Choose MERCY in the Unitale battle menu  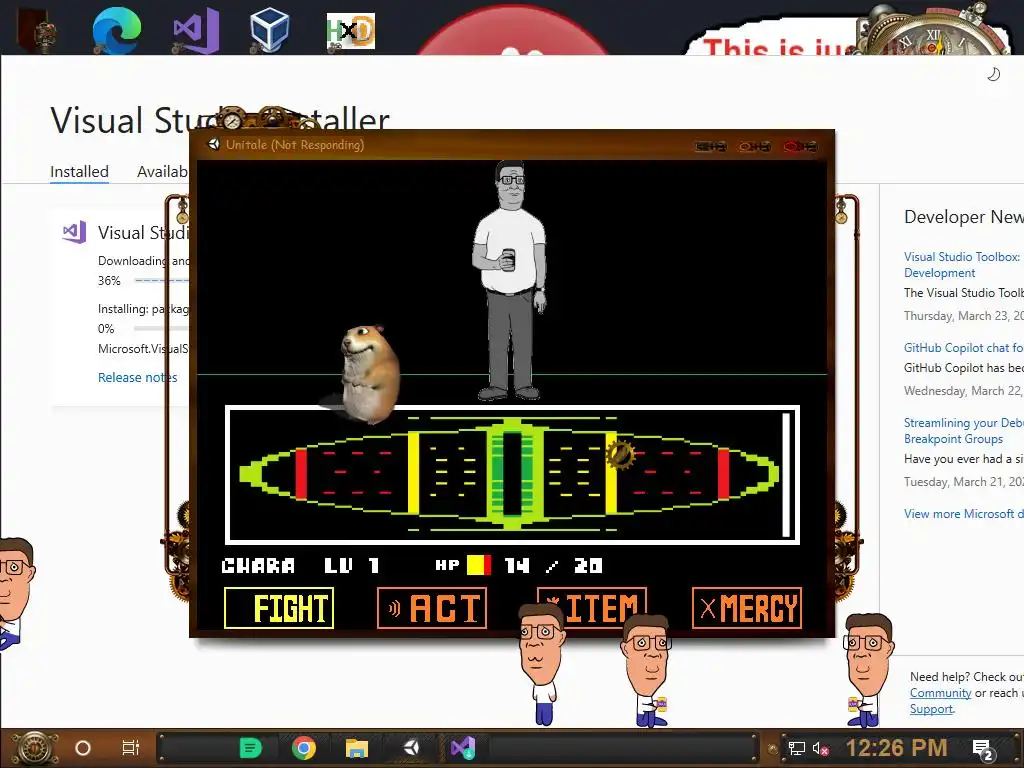point(747,608)
